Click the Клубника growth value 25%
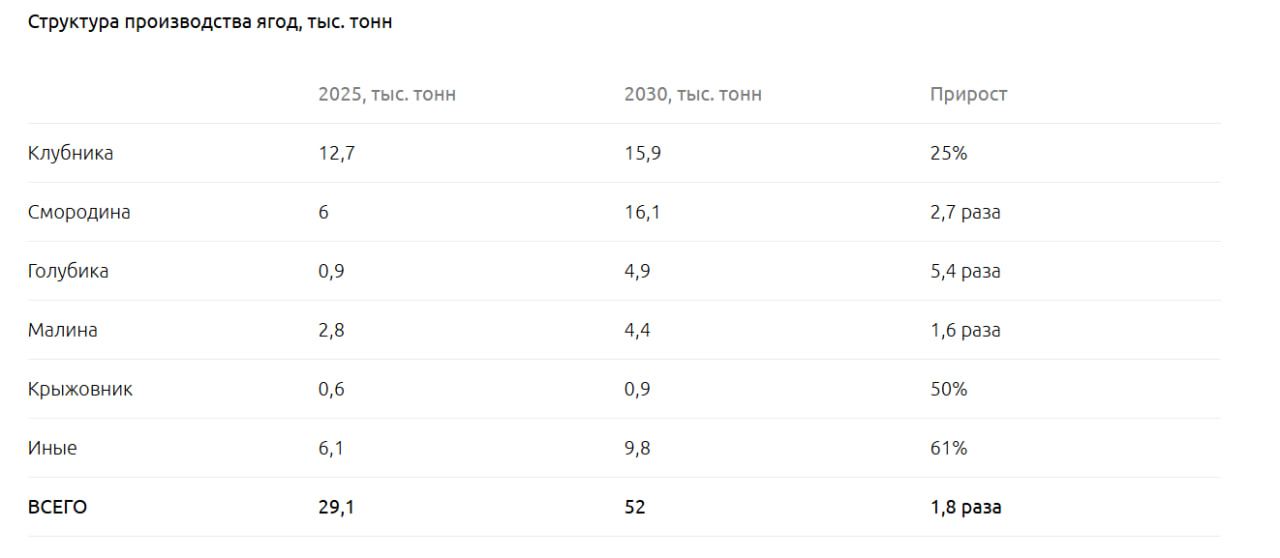Image resolution: width=1280 pixels, height=558 pixels. click(x=948, y=154)
